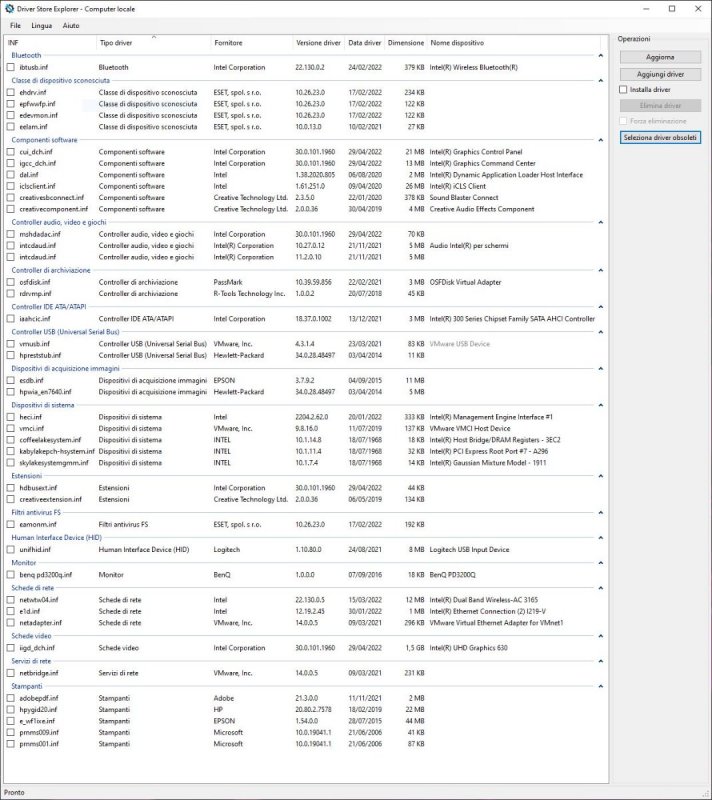Open the File menu
712x800 pixels.
pyautogui.click(x=15, y=26)
